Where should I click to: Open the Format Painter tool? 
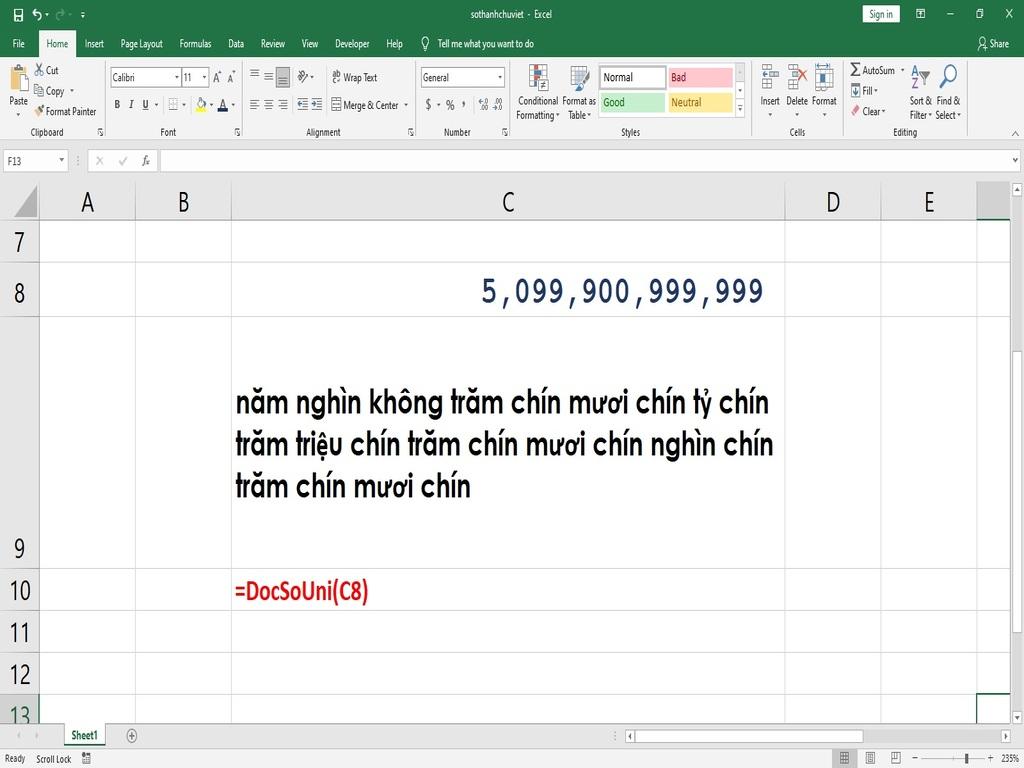pyautogui.click(x=66, y=111)
